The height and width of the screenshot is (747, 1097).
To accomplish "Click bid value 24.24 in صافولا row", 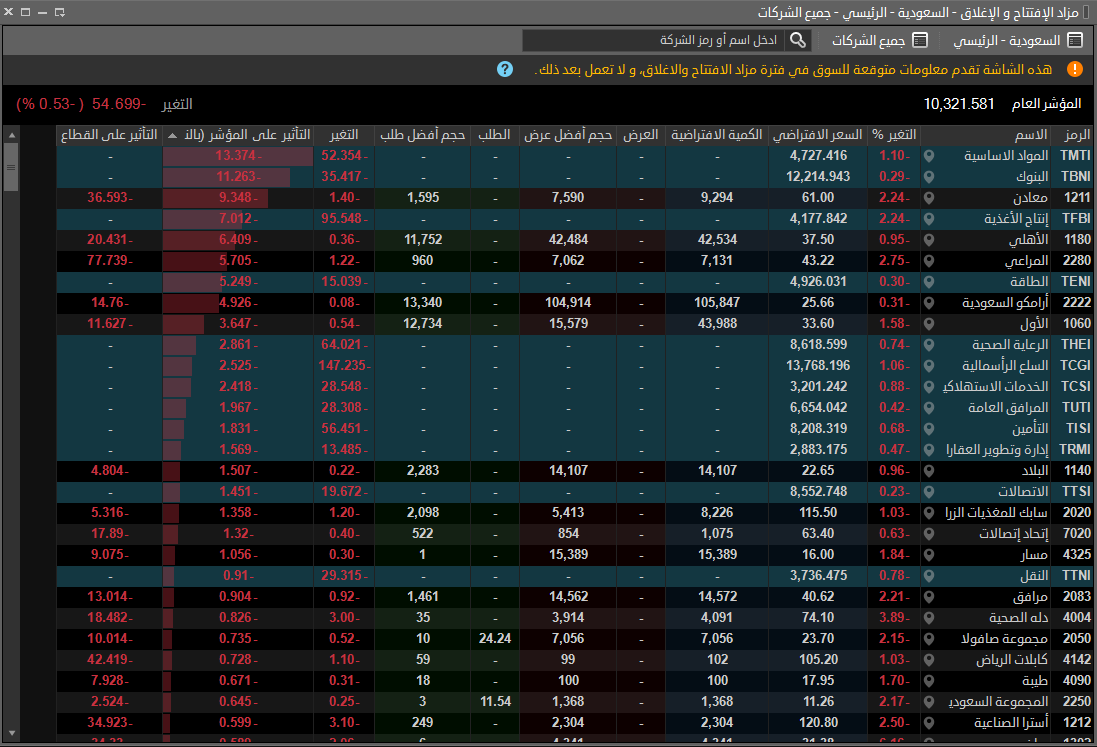I will tap(495, 639).
